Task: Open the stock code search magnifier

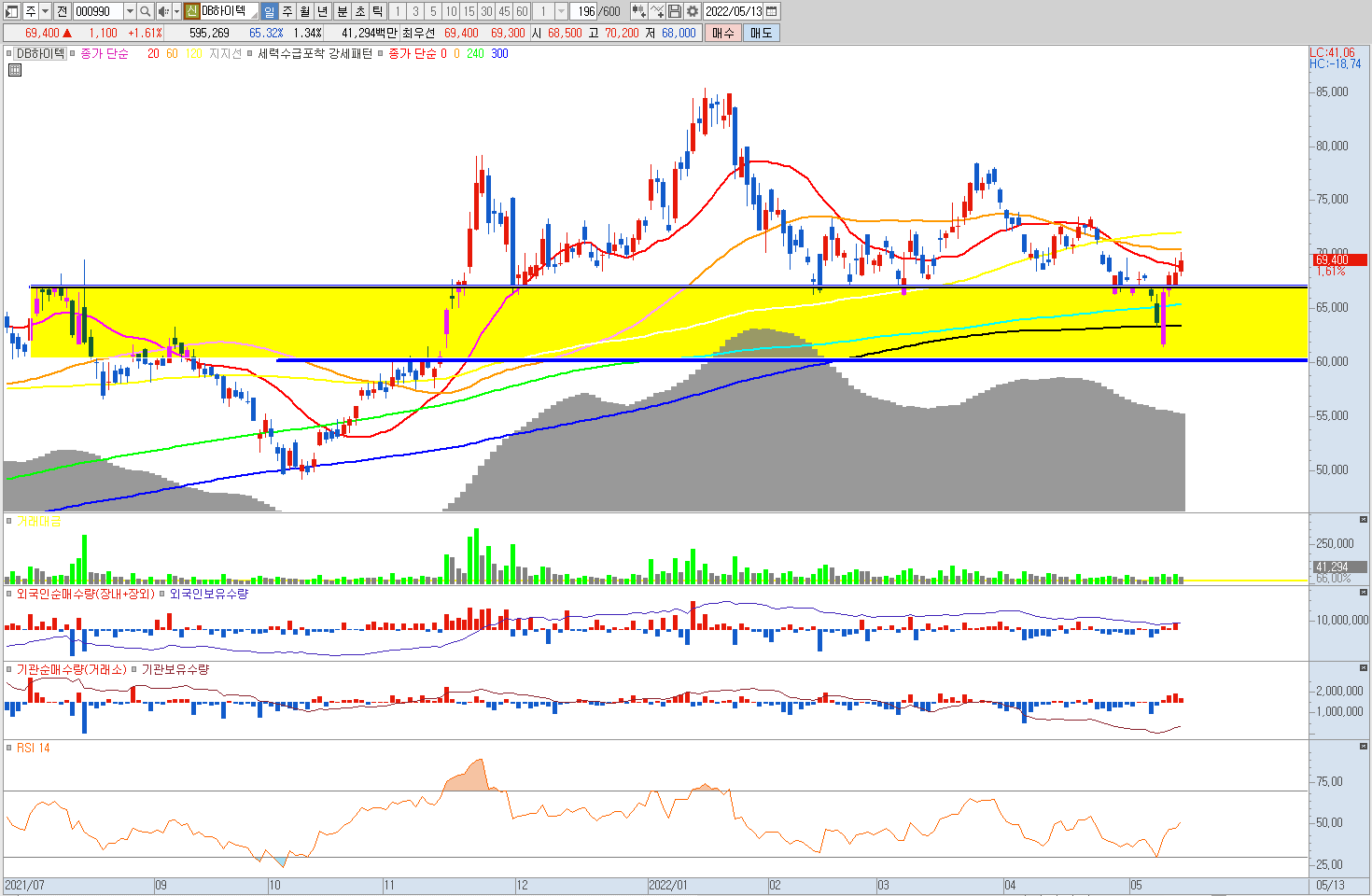Action: pos(145,11)
